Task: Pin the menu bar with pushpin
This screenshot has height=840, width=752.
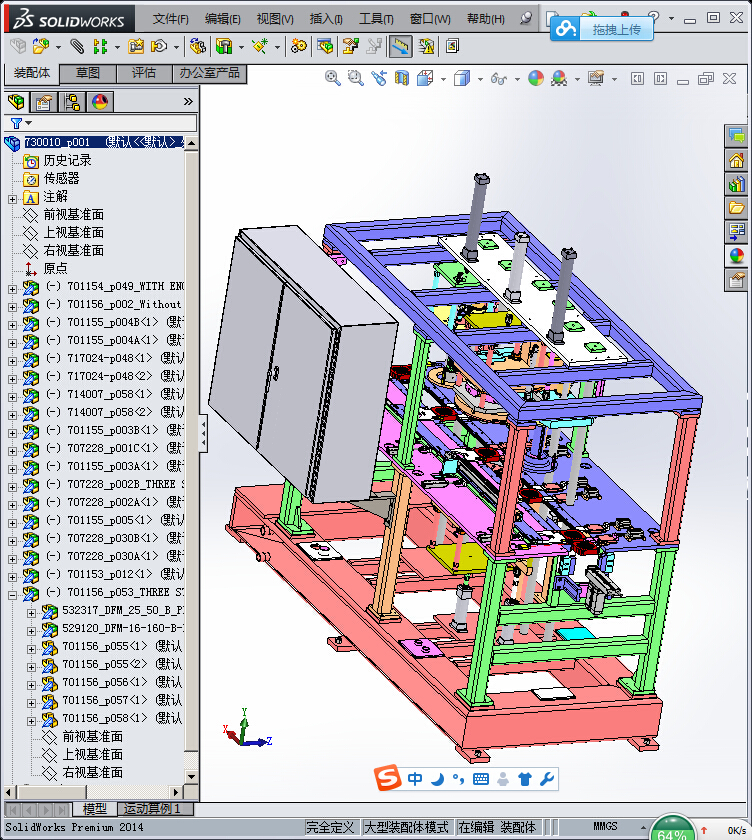Action: coord(526,18)
